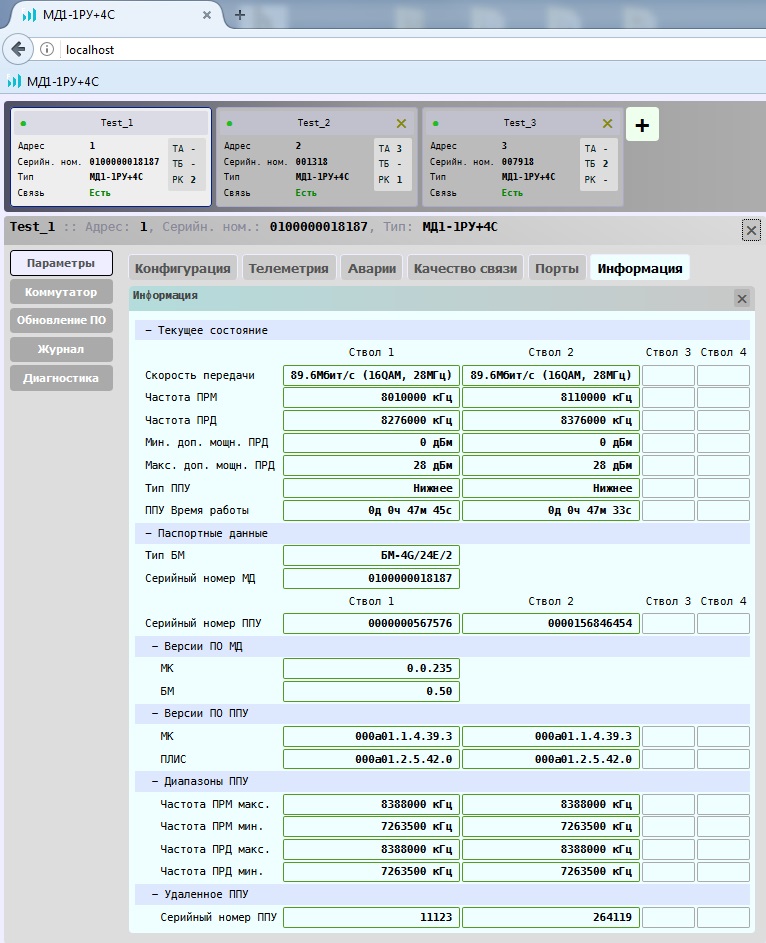Click ППУ Время работы 0д 0ч 47м 45с

point(371,510)
